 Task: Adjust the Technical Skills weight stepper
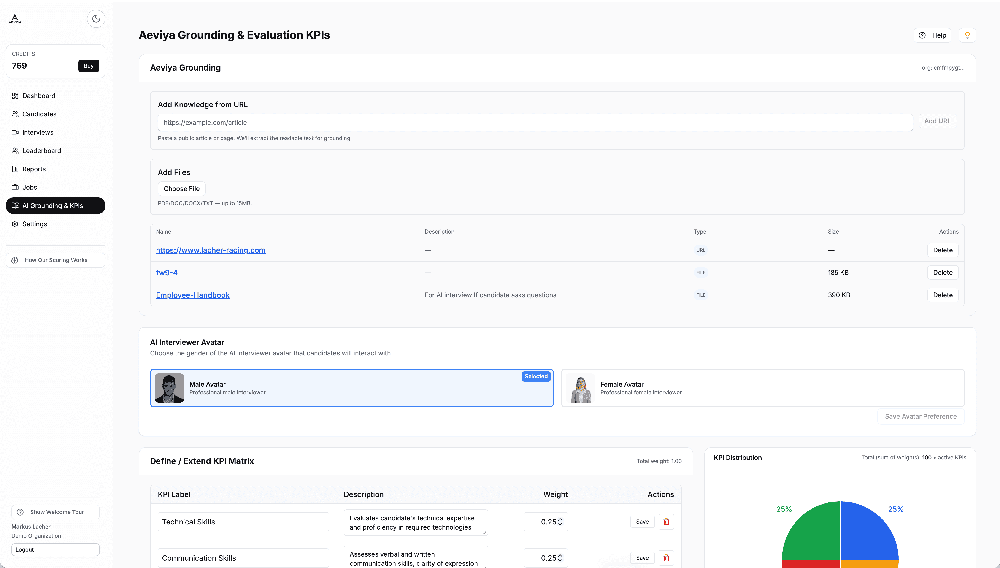pos(545,522)
